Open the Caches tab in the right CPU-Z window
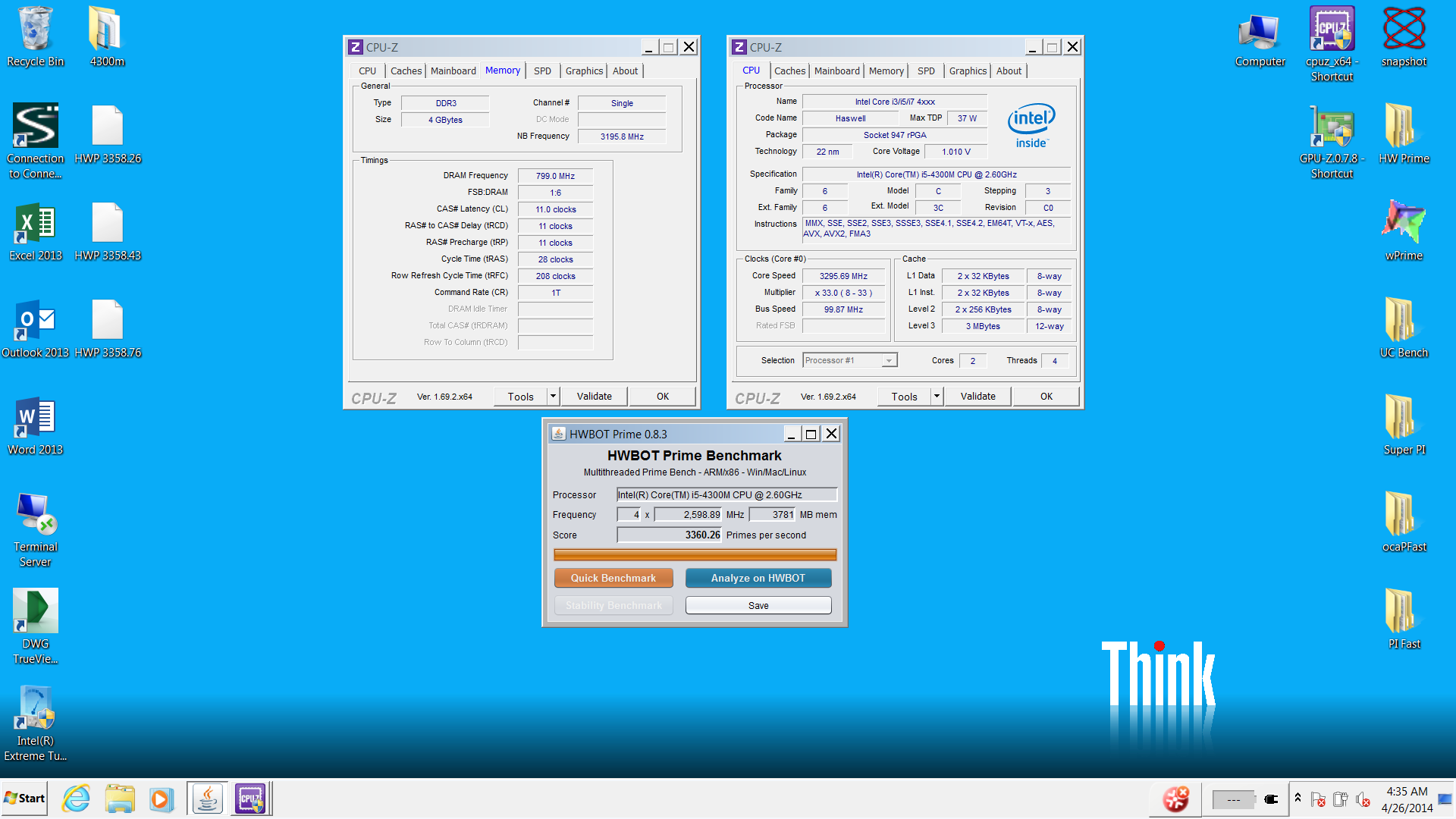The height and width of the screenshot is (819, 1456). (x=789, y=71)
